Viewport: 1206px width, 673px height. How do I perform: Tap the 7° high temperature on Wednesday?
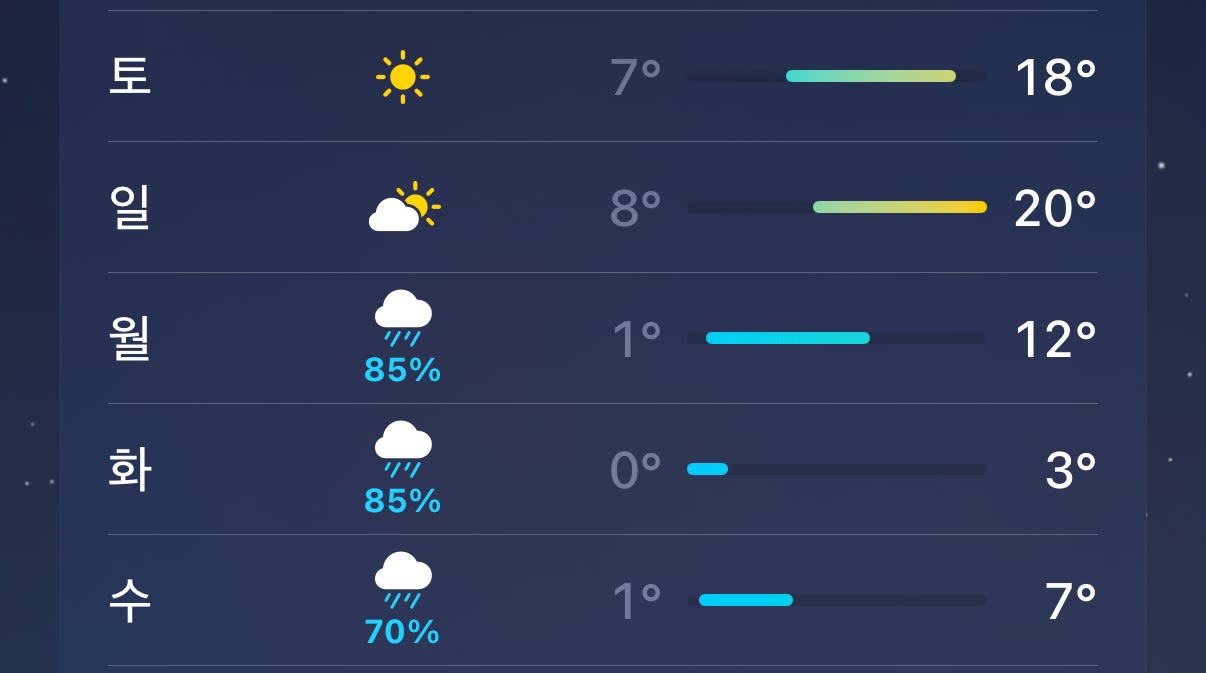tap(1071, 602)
